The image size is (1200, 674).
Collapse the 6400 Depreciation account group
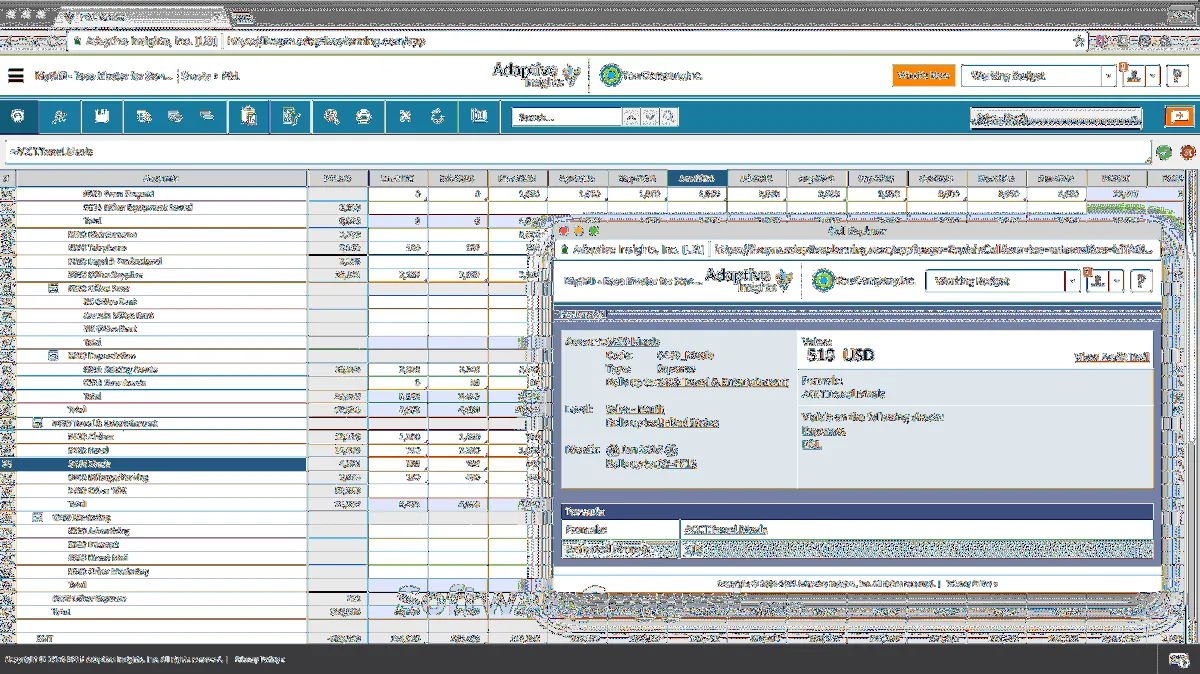54,355
